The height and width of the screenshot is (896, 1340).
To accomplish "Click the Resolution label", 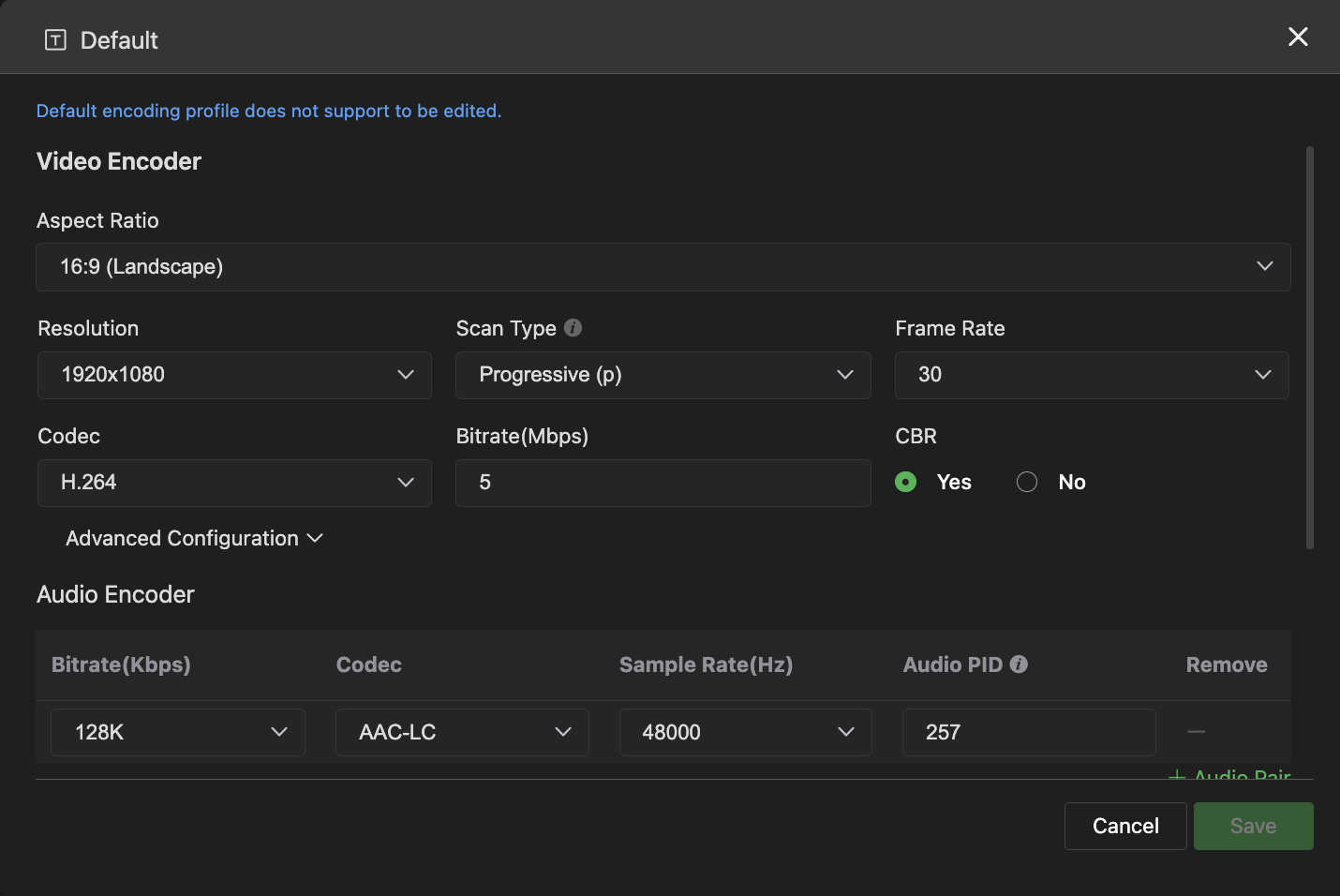I will [x=88, y=328].
